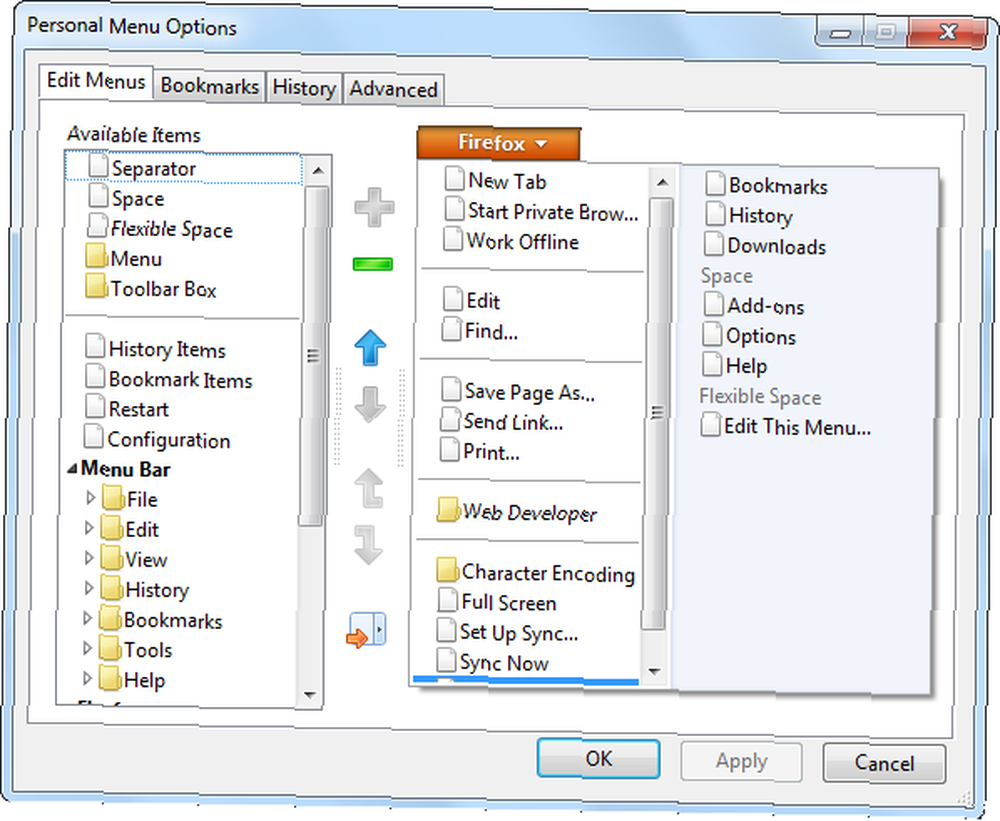Select the Edit entry in the Firefox menu list
Viewport: 1000px width, 821px height.
[472, 299]
